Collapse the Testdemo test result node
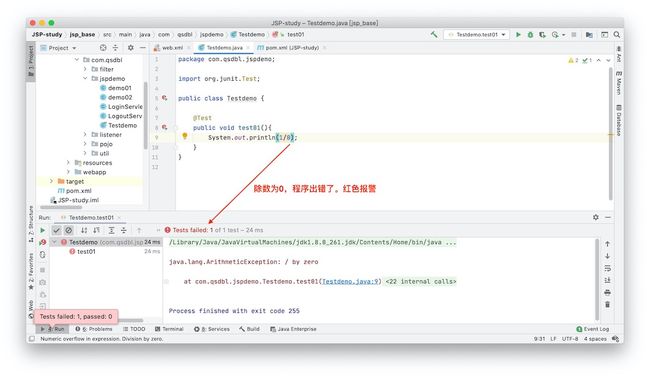 point(54,242)
